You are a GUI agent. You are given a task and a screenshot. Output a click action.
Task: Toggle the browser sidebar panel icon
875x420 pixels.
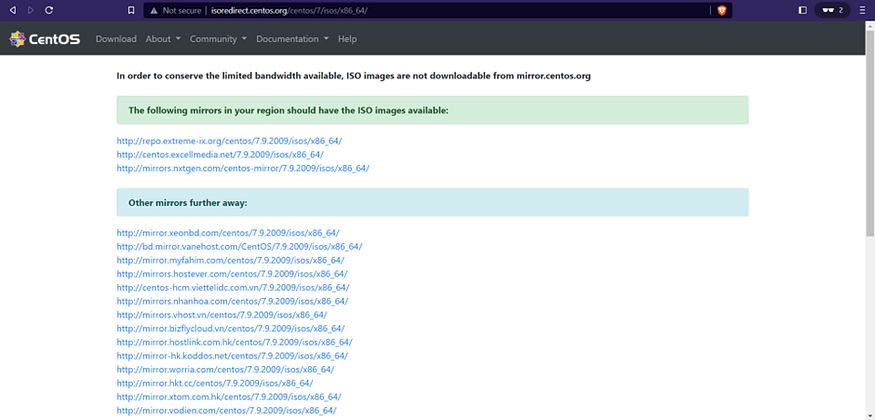tap(803, 10)
